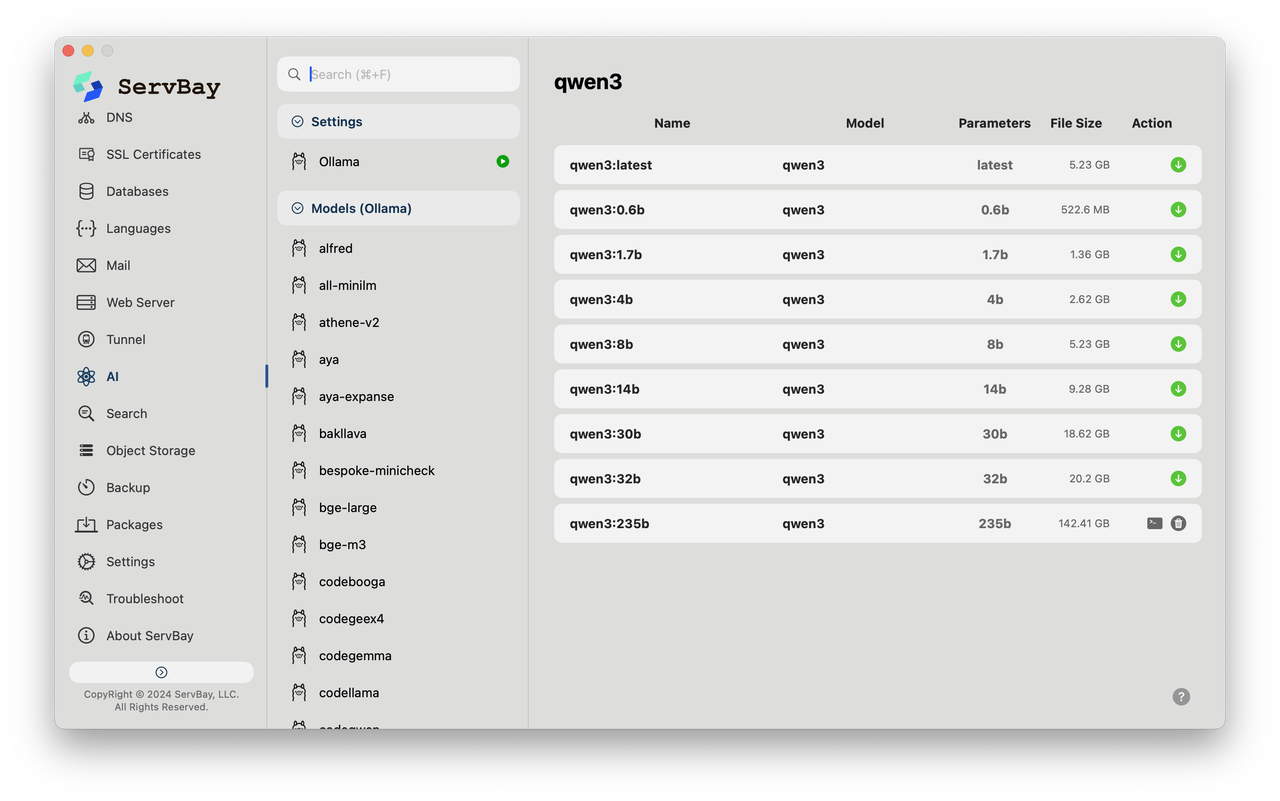Go to the Backup section

pyautogui.click(x=128, y=487)
